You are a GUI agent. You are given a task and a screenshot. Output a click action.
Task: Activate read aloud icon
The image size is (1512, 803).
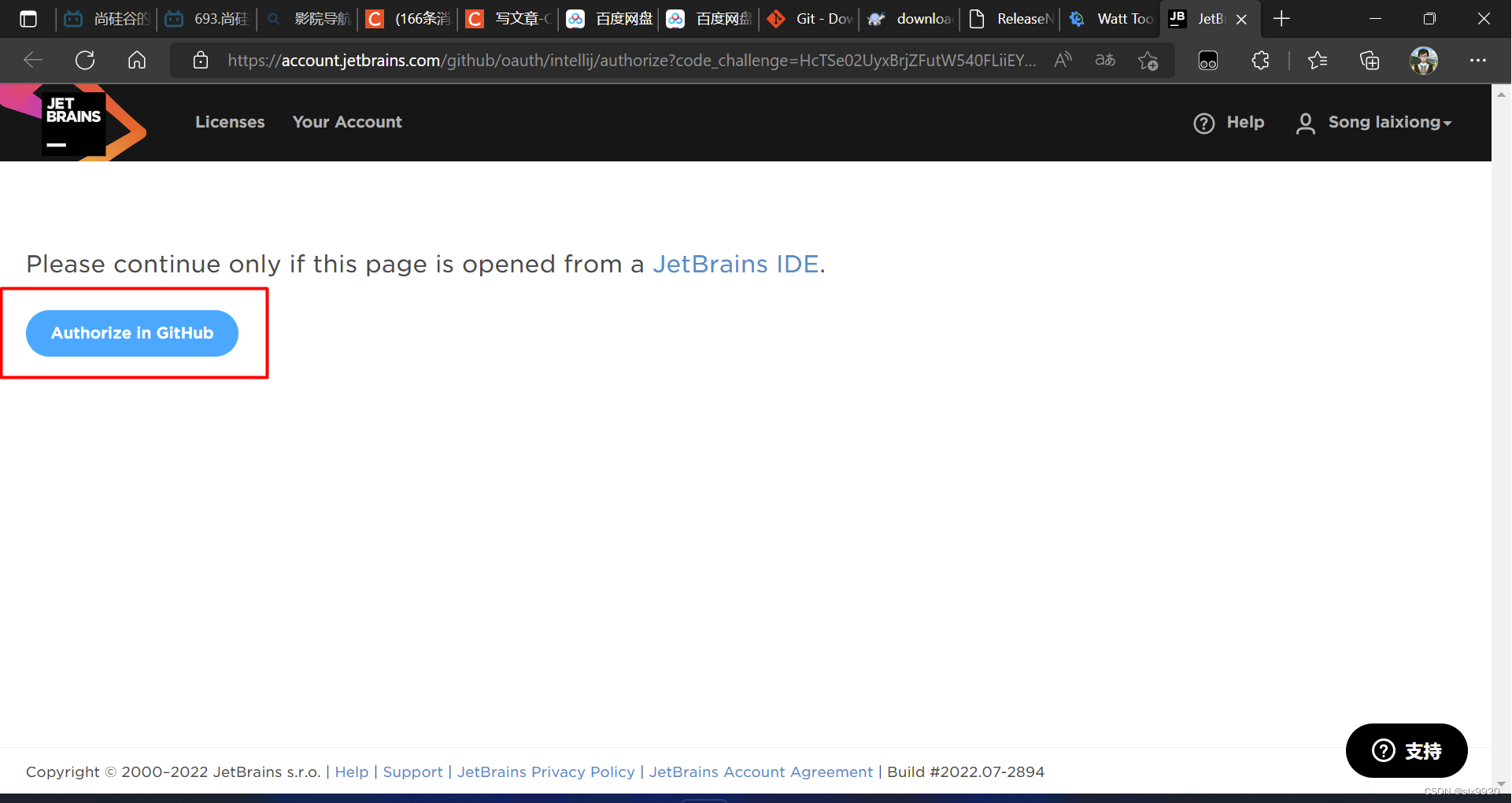click(x=1063, y=61)
